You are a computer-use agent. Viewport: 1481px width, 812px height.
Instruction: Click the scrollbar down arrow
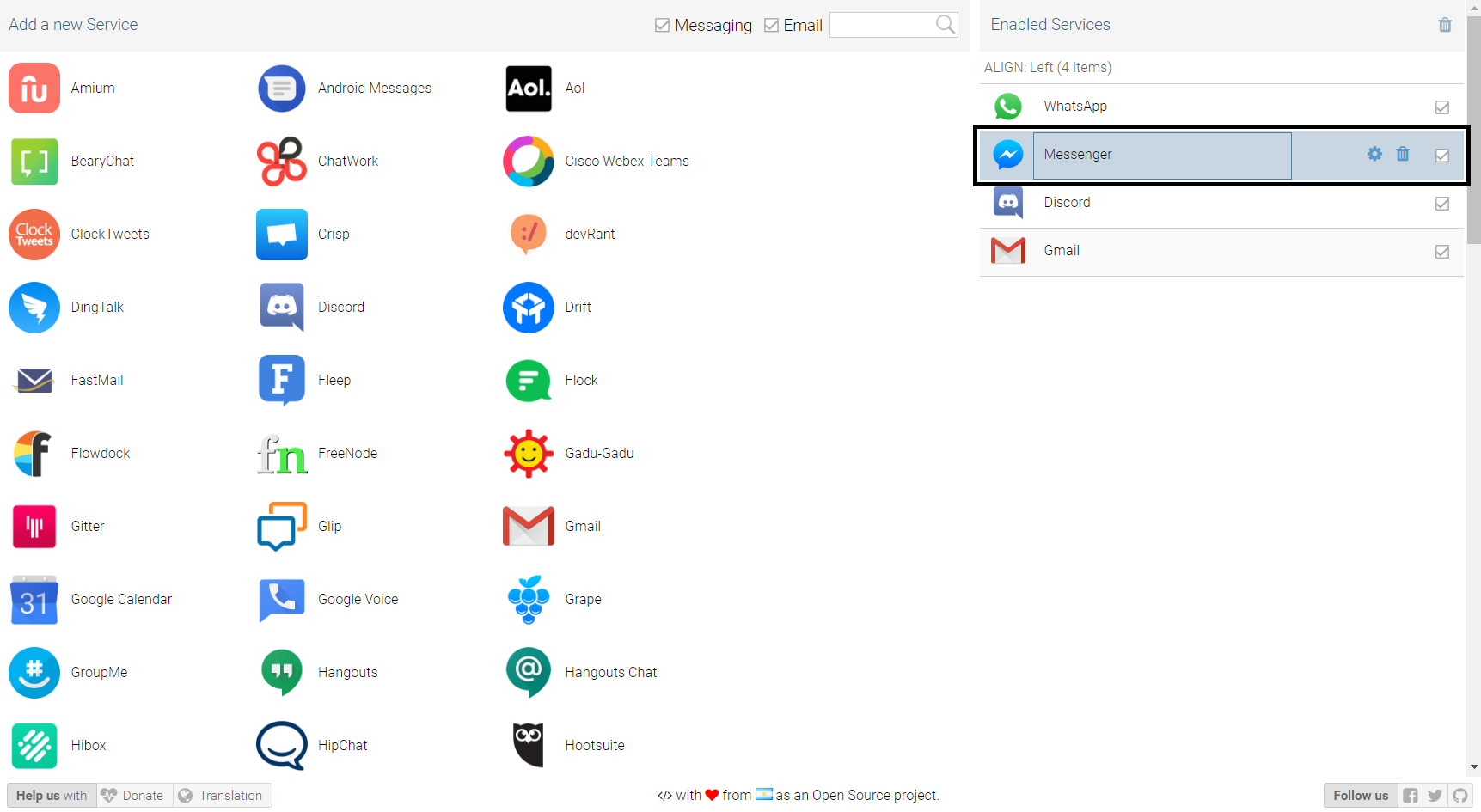point(1473,766)
